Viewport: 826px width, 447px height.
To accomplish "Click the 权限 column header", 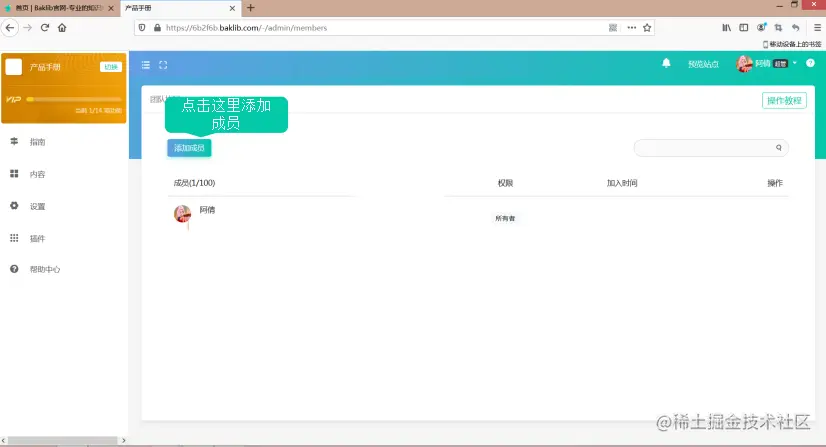I will coord(505,183).
